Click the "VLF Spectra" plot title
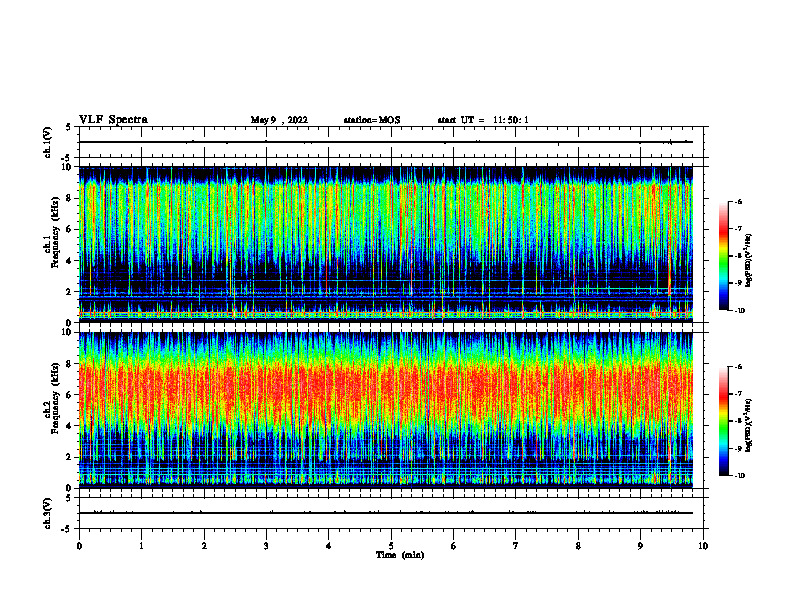Screen dimensions: 792x612 click(x=113, y=120)
